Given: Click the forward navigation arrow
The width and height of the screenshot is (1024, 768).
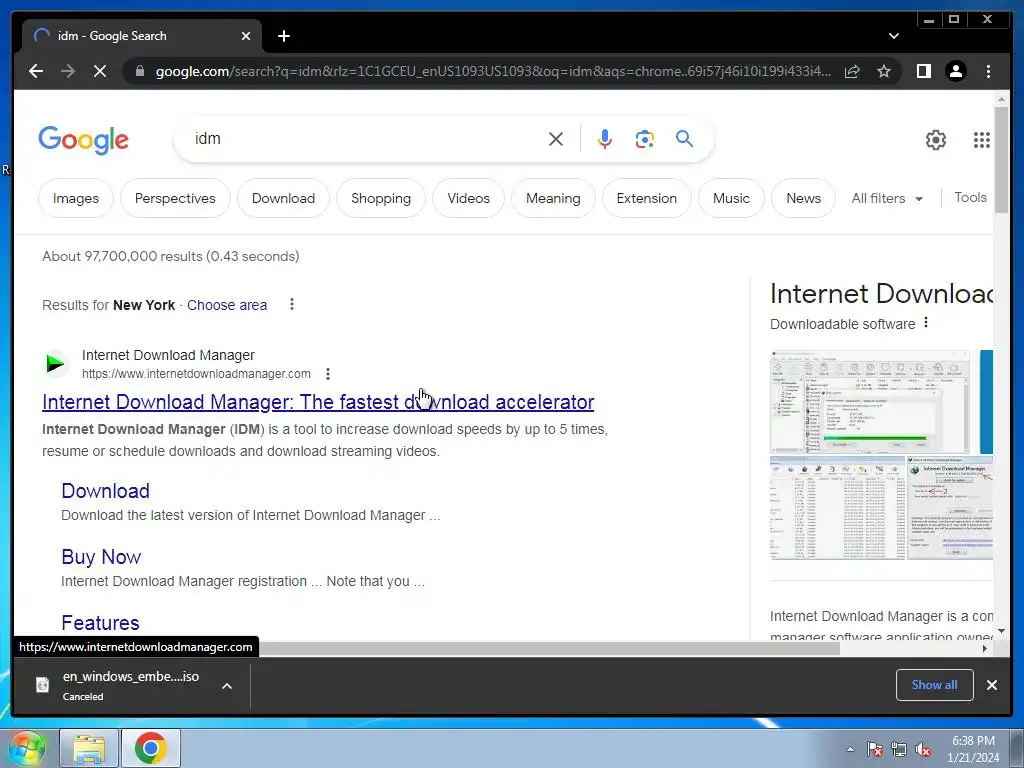Looking at the screenshot, I should point(68,71).
